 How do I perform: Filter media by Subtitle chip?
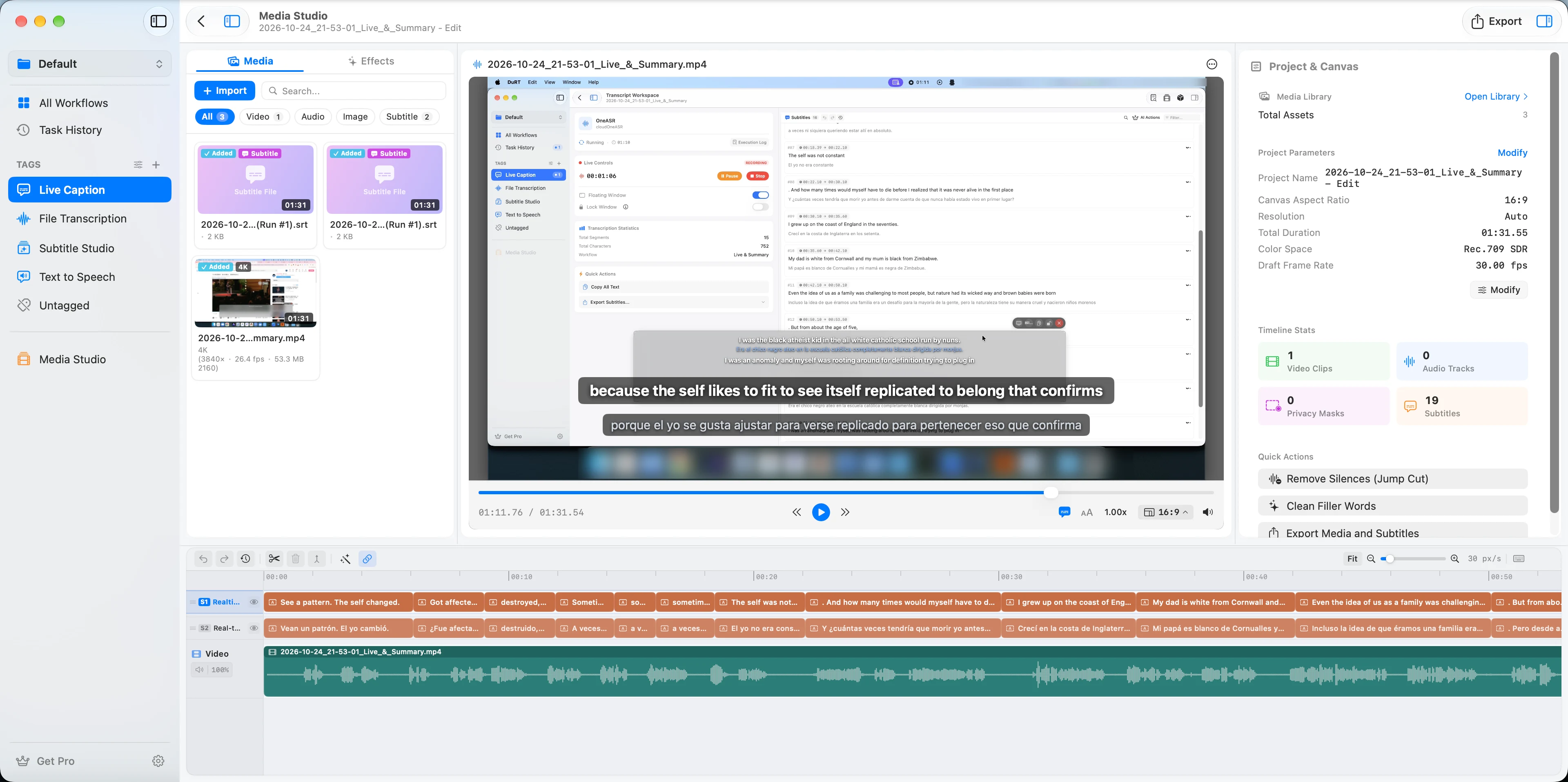(408, 117)
